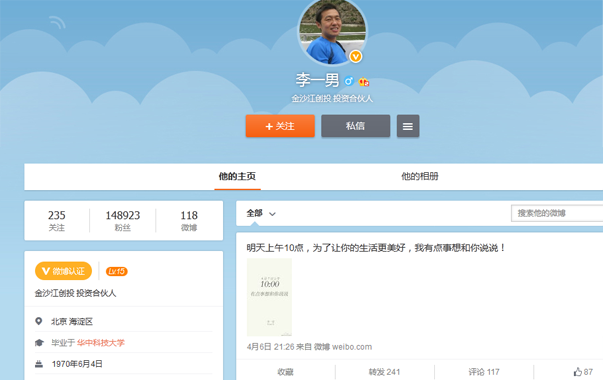Click 转发 241 to repost
603x380 pixels.
click(x=385, y=372)
